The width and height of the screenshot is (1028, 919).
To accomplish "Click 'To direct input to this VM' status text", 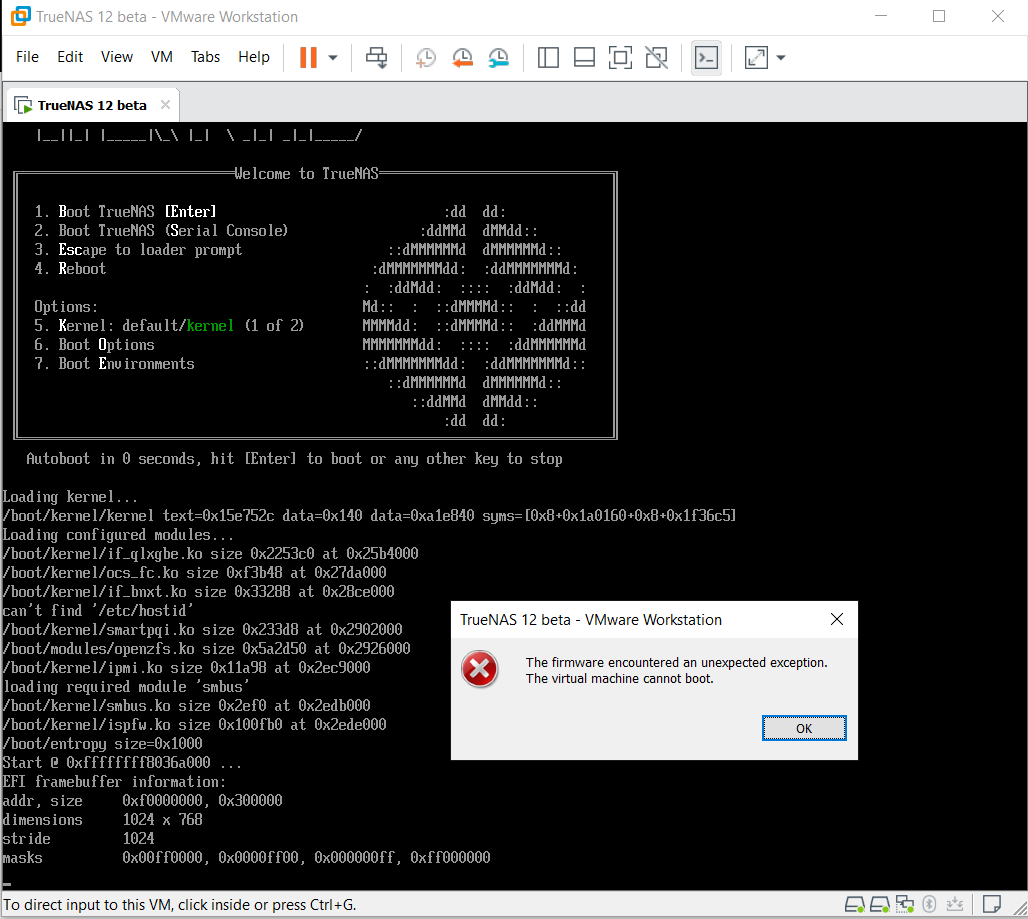I will click(180, 905).
